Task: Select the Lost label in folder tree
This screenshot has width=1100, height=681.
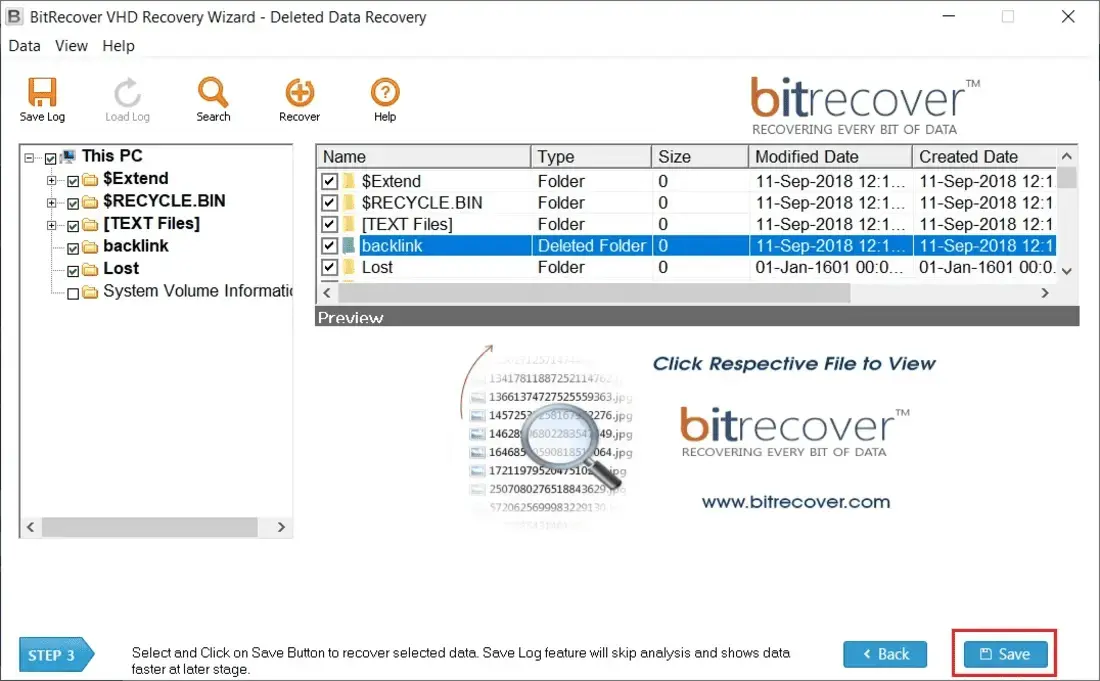Action: coord(121,269)
